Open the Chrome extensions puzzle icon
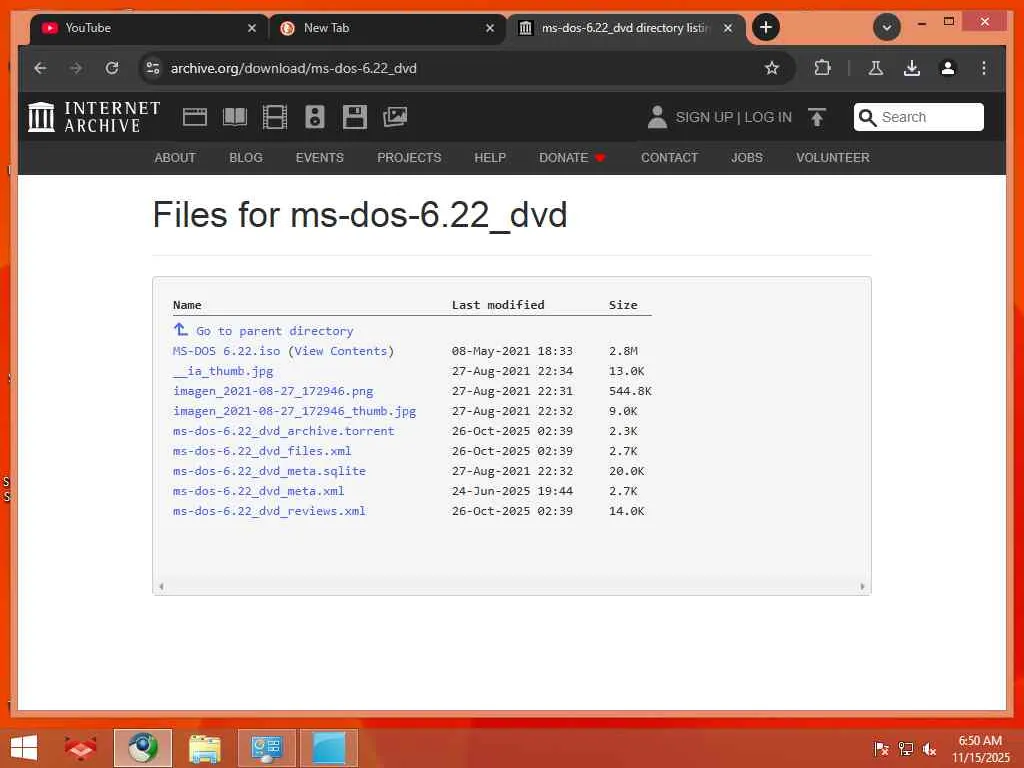 tap(822, 68)
